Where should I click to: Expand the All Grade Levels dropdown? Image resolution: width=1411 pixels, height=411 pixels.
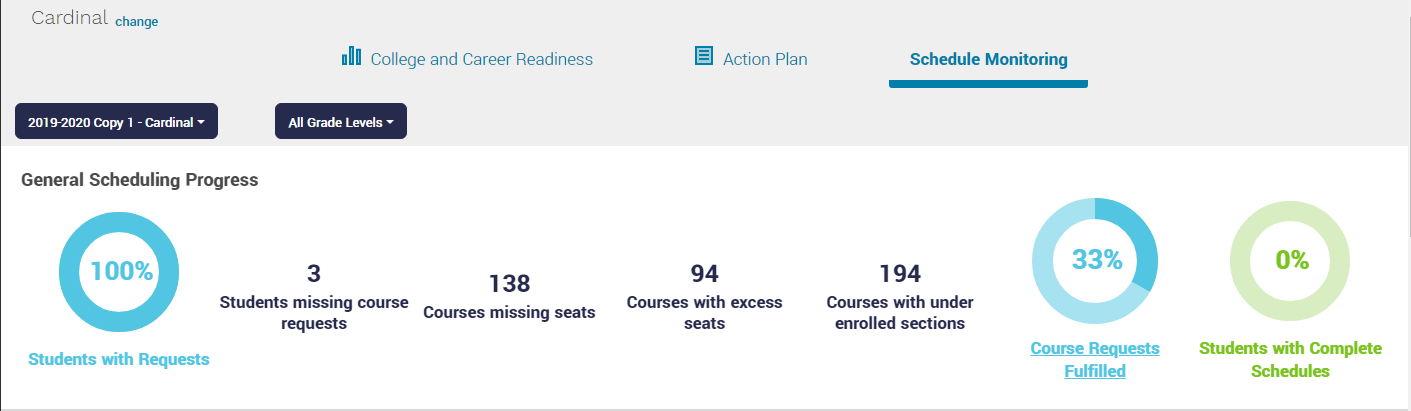[x=340, y=122]
